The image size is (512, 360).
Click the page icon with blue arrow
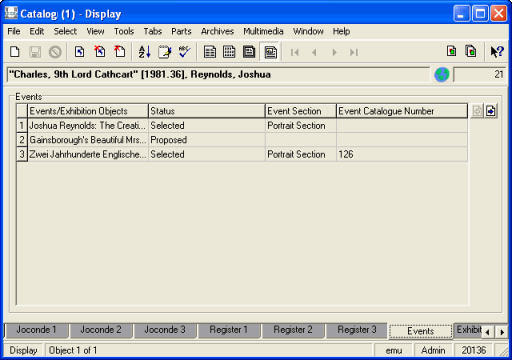pos(79,52)
